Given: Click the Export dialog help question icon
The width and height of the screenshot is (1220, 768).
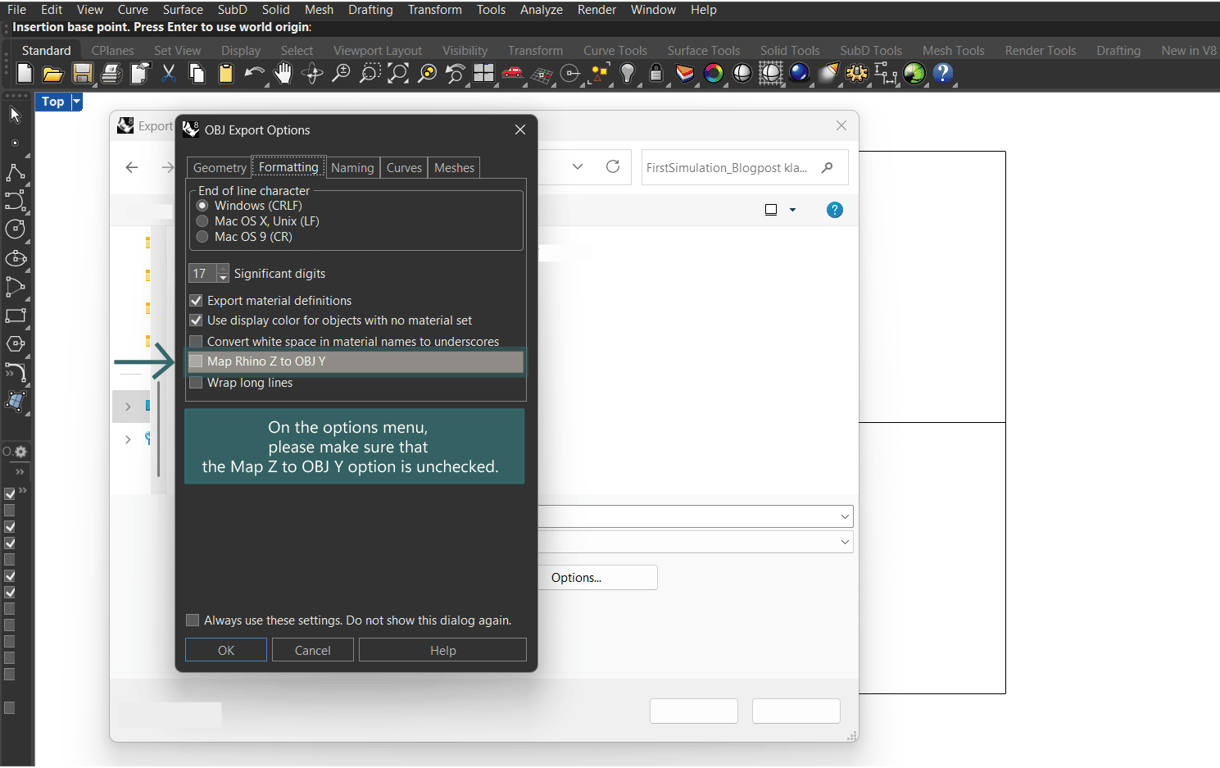Looking at the screenshot, I should point(835,210).
